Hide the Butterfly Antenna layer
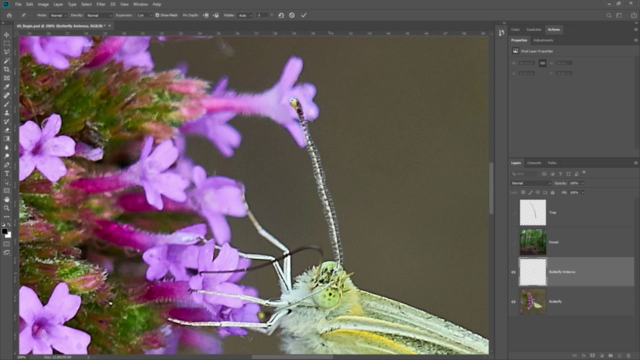Viewport: 640px width, 360px height. 513,272
